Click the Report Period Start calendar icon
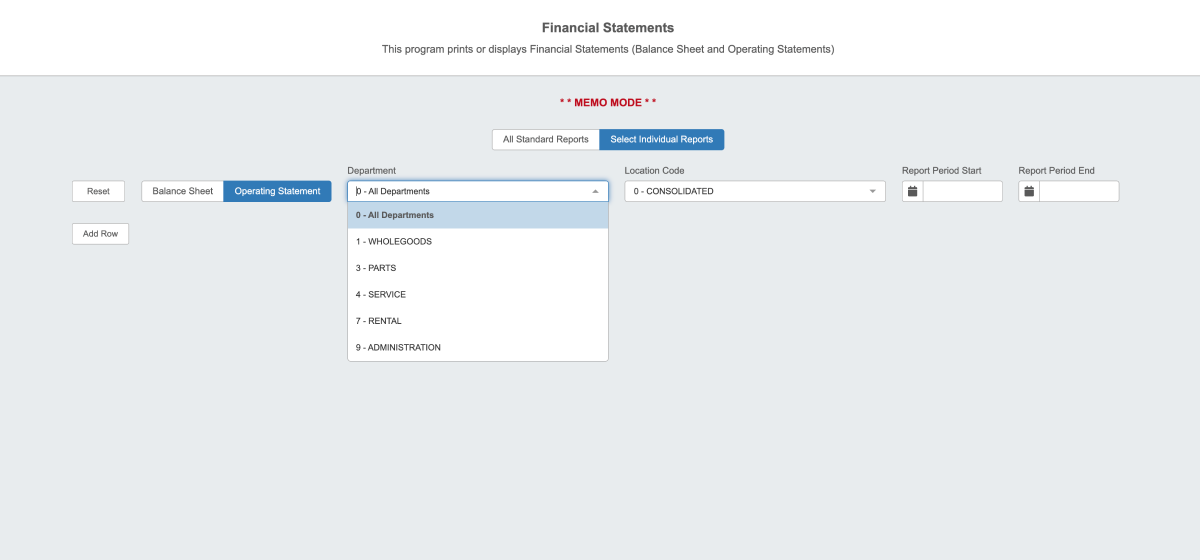The width and height of the screenshot is (1200, 560). pyautogui.click(x=912, y=191)
